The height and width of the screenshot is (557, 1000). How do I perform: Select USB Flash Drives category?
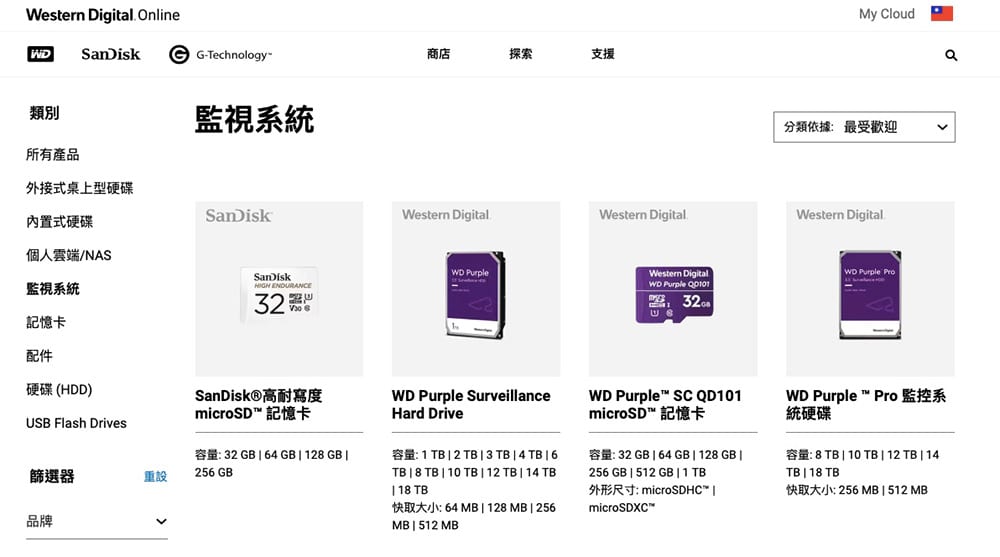point(77,423)
